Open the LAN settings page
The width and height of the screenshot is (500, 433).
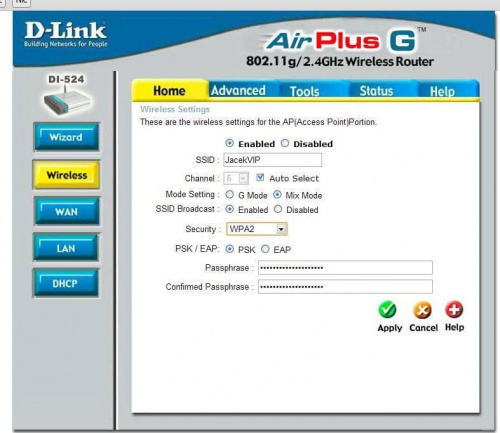(x=66, y=247)
